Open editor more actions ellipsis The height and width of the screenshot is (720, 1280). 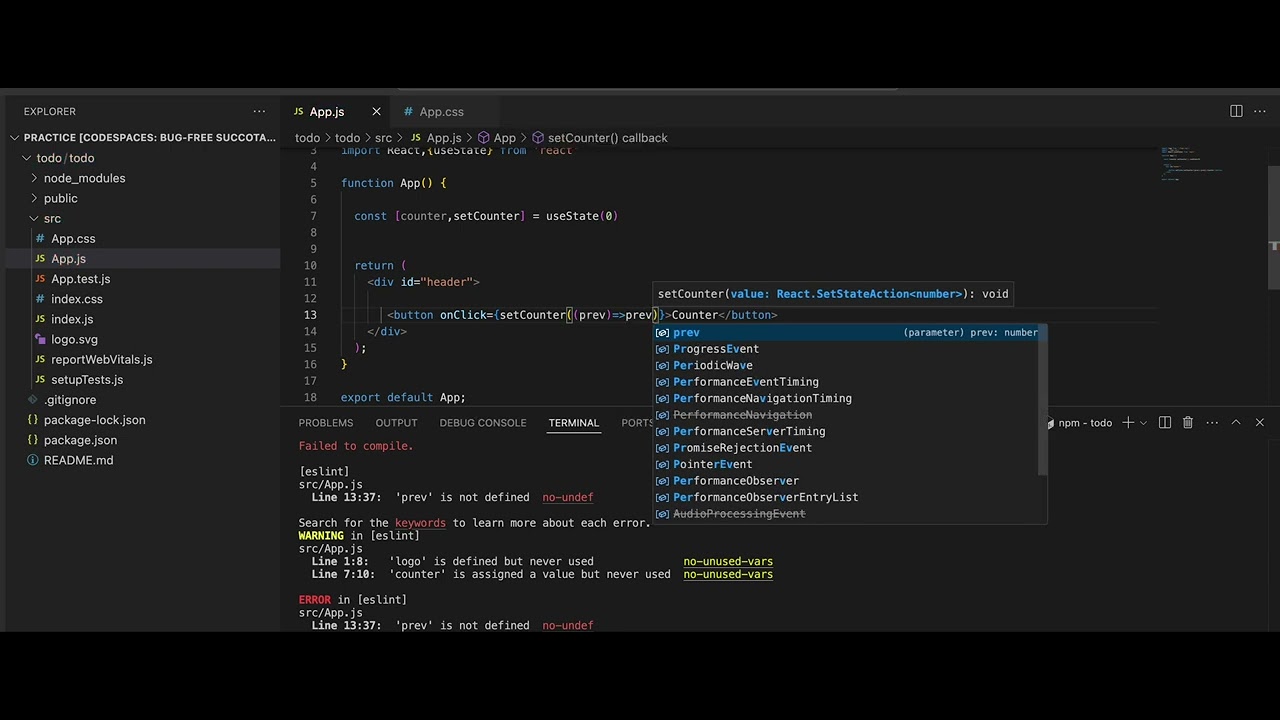(x=1260, y=111)
